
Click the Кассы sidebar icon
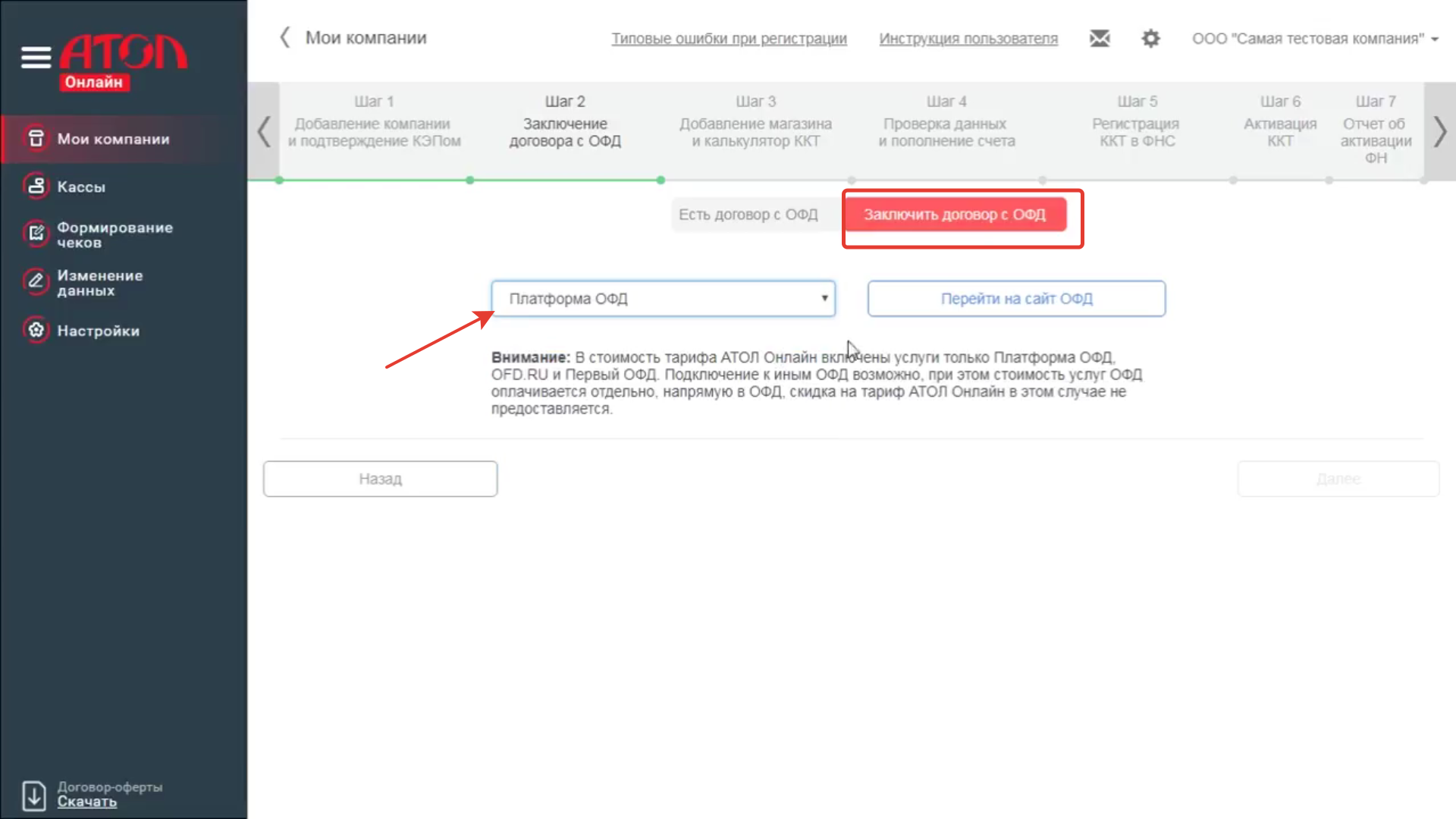tap(36, 187)
